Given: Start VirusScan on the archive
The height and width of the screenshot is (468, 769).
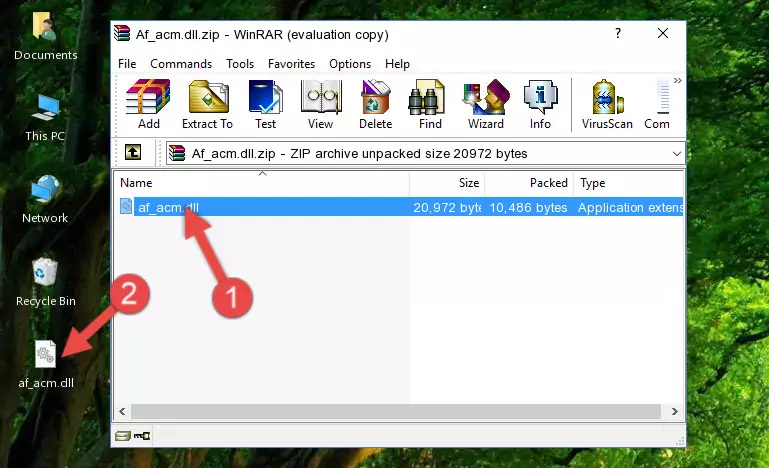Looking at the screenshot, I should (607, 104).
